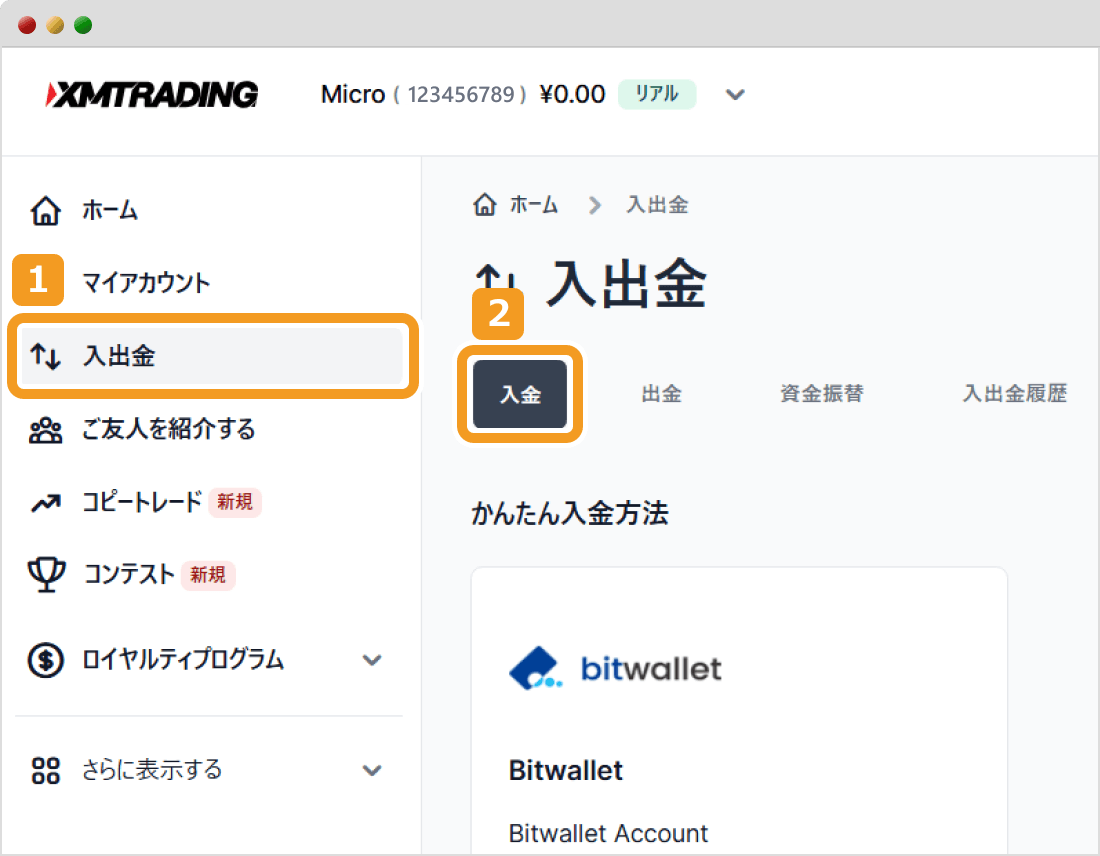This screenshot has height=856, width=1100.
Task: Switch to the 入出金履歴 tab
Action: coord(1014,394)
